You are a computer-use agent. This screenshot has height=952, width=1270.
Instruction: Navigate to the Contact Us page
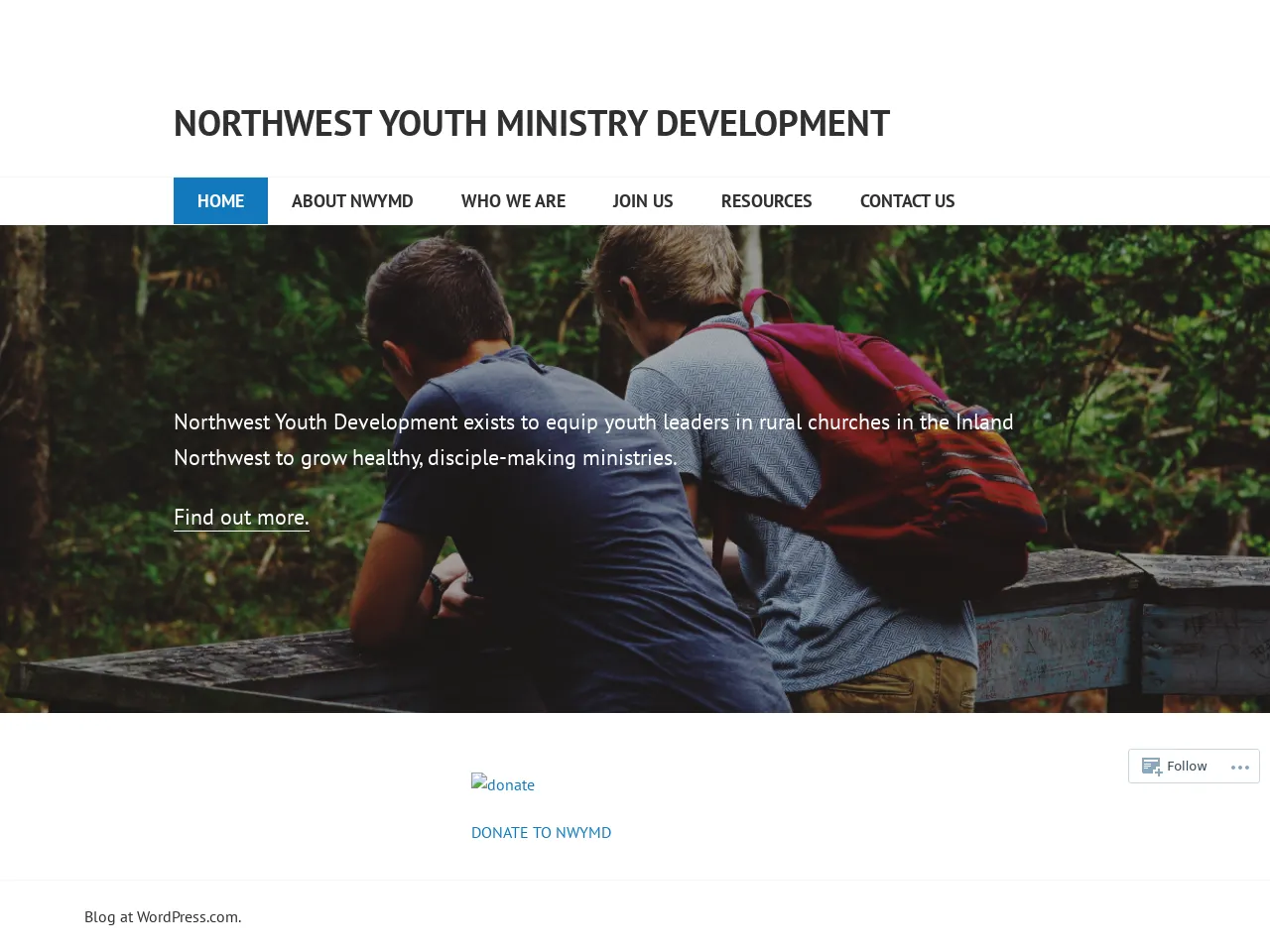click(x=907, y=200)
